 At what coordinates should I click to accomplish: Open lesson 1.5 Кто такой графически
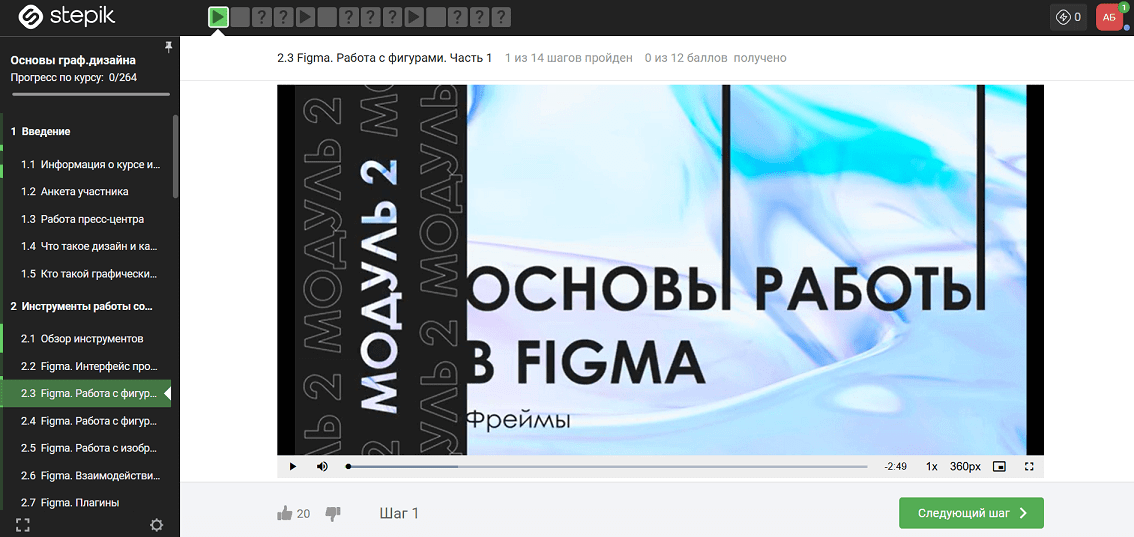point(87,274)
